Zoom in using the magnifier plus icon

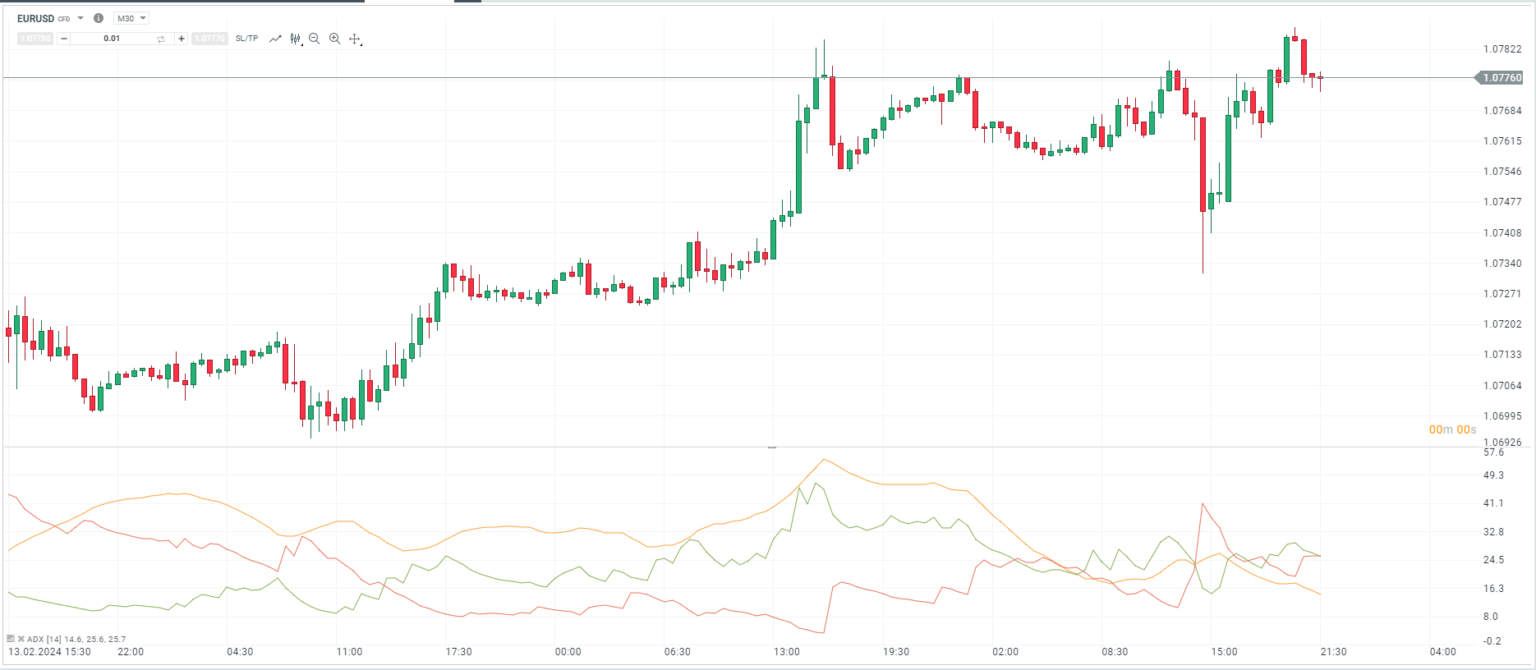click(x=335, y=38)
